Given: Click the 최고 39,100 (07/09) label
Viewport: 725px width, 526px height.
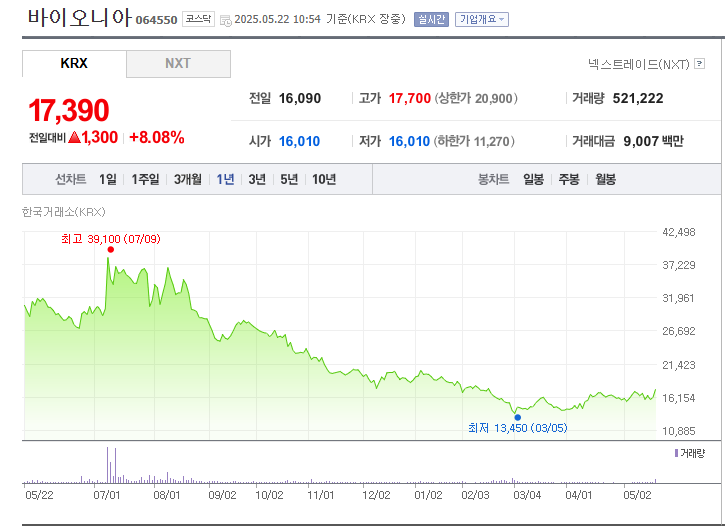Looking at the screenshot, I should [x=111, y=239].
